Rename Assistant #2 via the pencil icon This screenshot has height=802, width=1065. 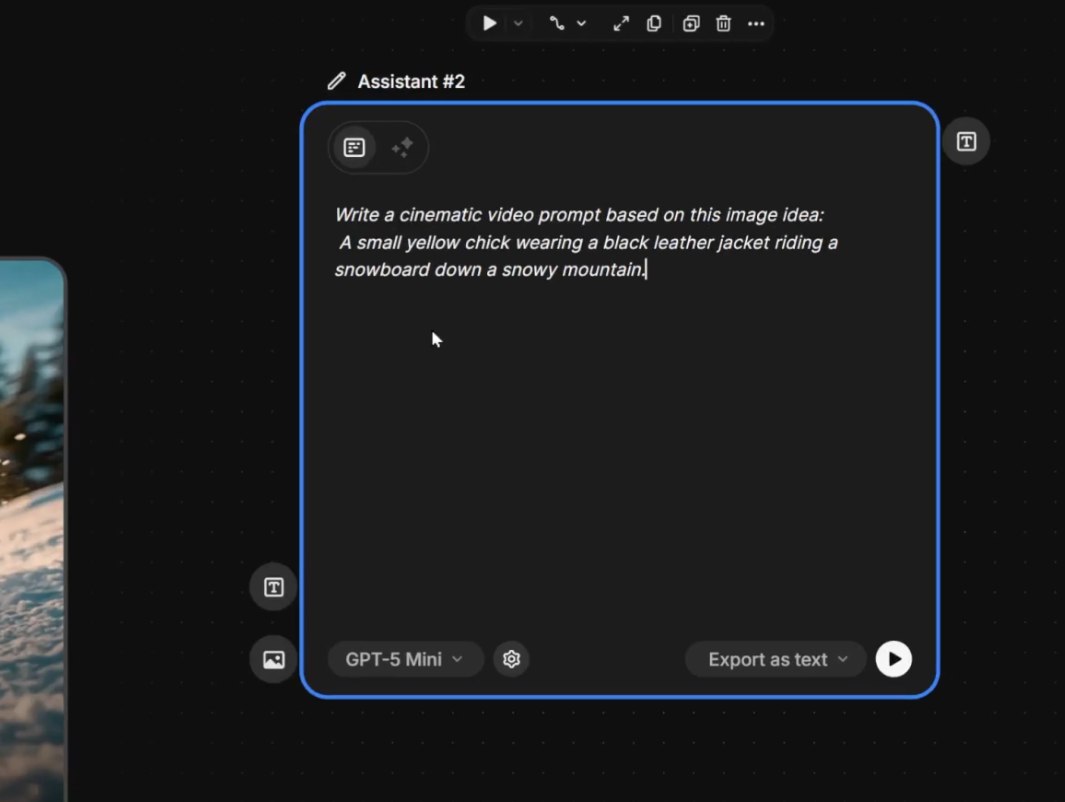click(x=336, y=80)
